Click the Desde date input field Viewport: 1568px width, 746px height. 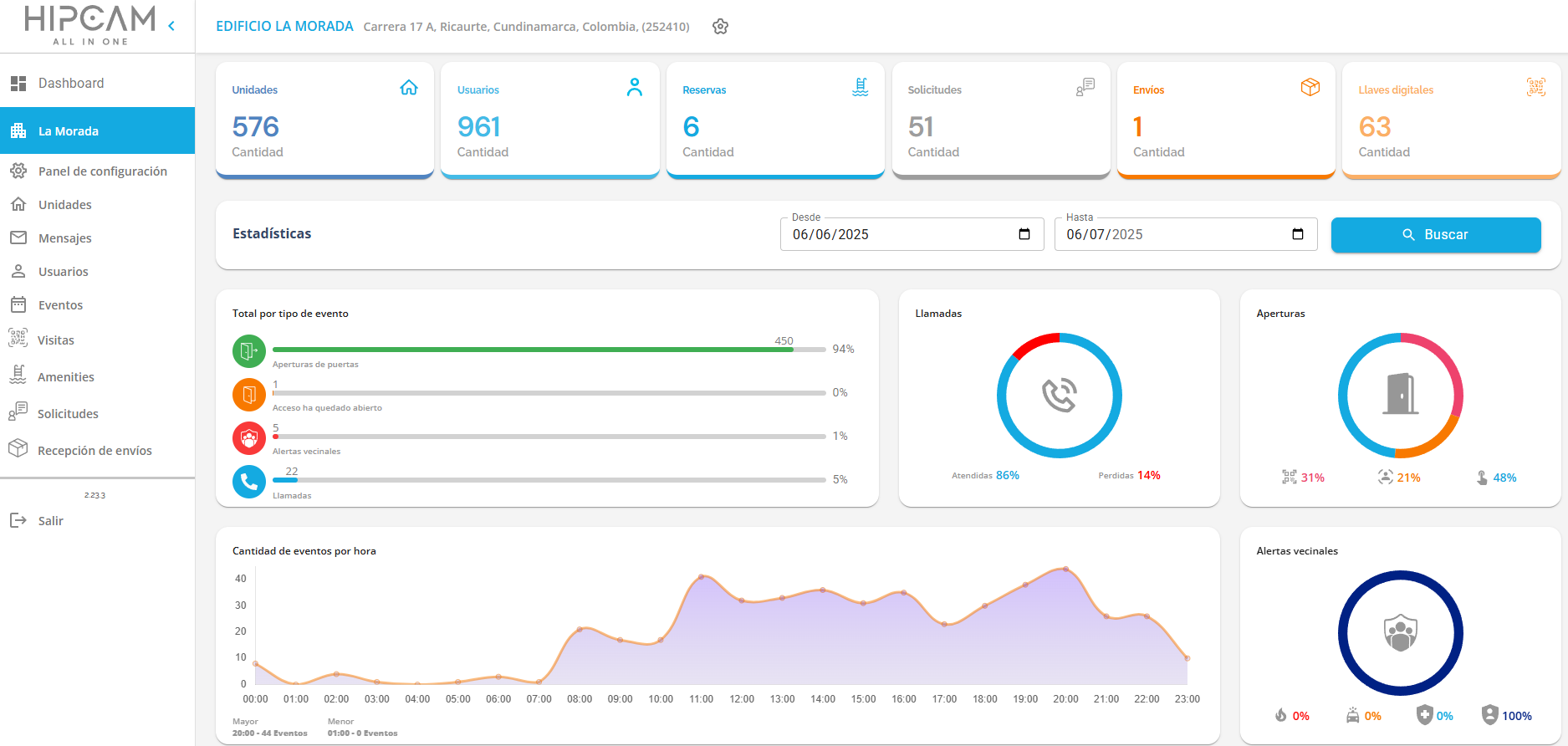pyautogui.click(x=912, y=234)
